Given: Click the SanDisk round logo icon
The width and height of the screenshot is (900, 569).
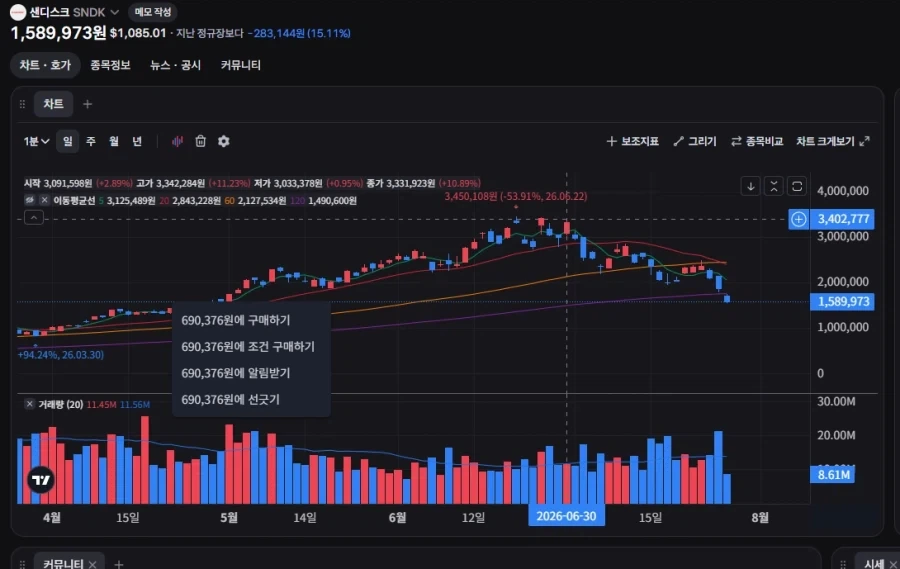Looking at the screenshot, I should (x=18, y=12).
